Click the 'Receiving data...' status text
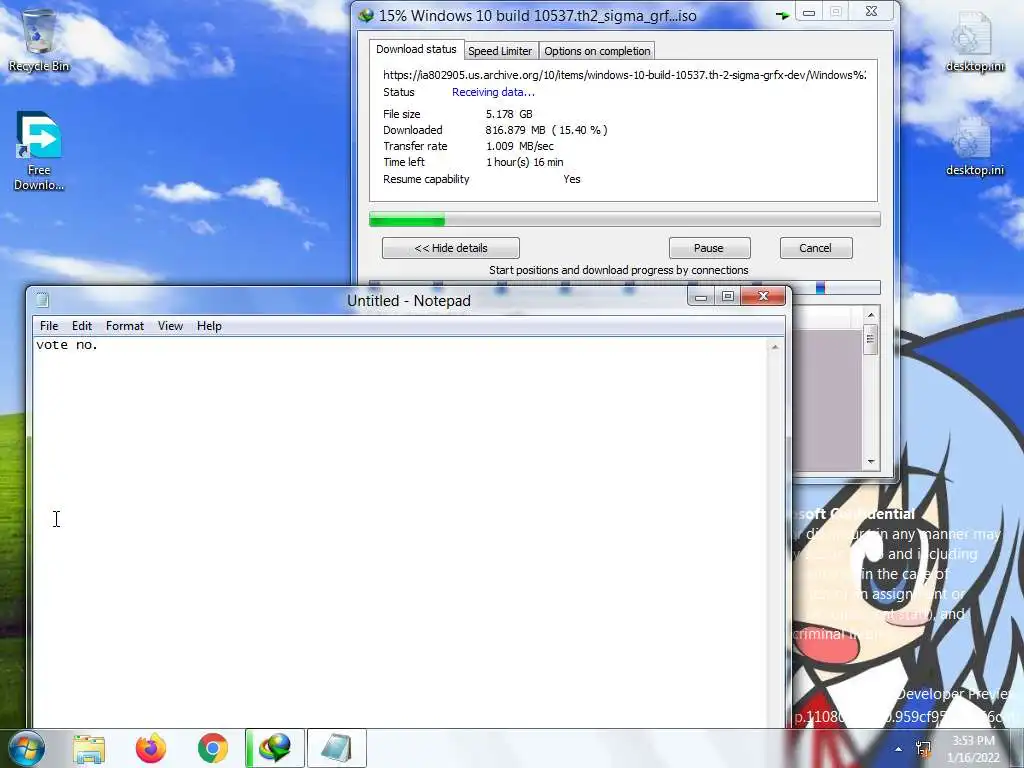The height and width of the screenshot is (768, 1024). tap(493, 92)
